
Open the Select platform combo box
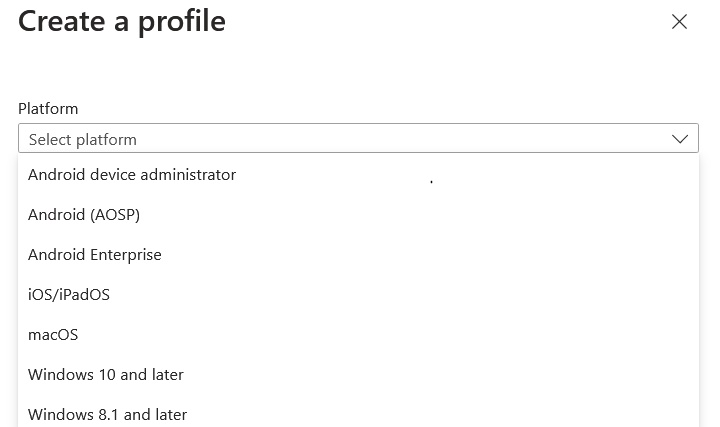click(357, 139)
